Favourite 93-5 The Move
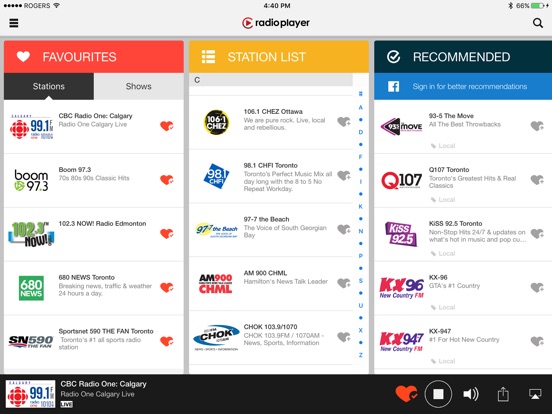The height and width of the screenshot is (414, 552). coord(537,126)
